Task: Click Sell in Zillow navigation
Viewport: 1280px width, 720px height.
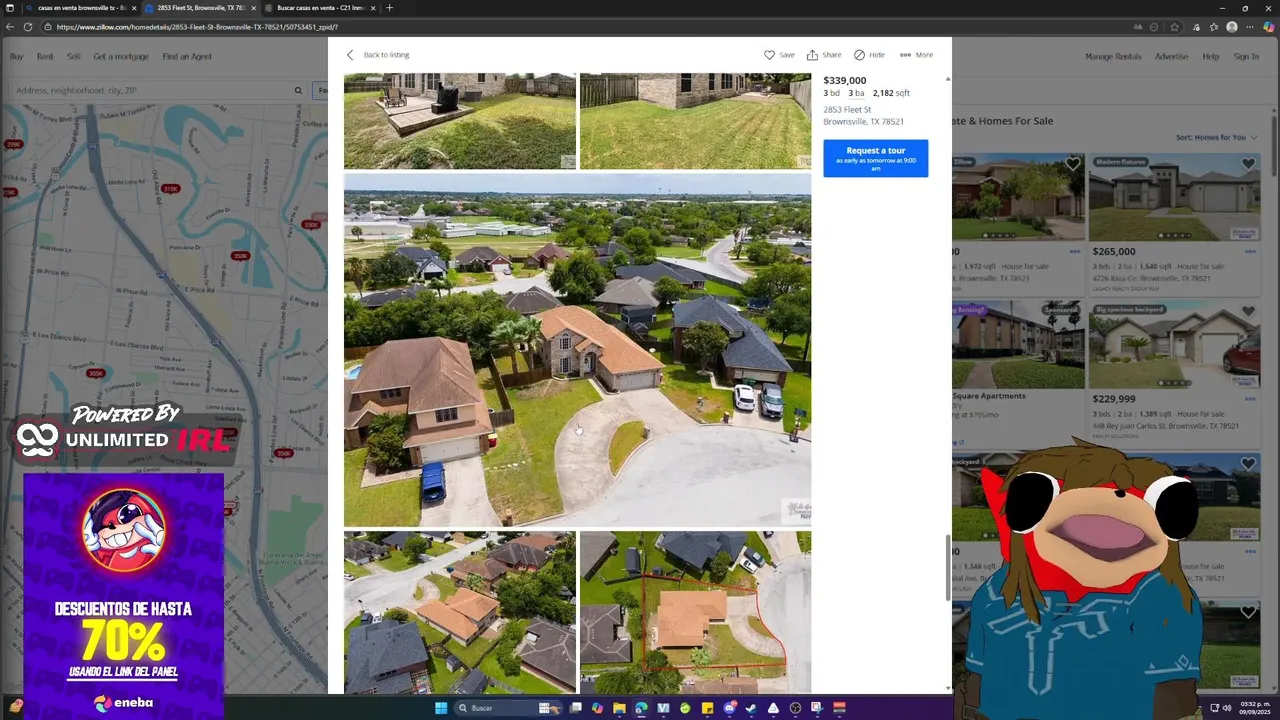Action: click(73, 57)
